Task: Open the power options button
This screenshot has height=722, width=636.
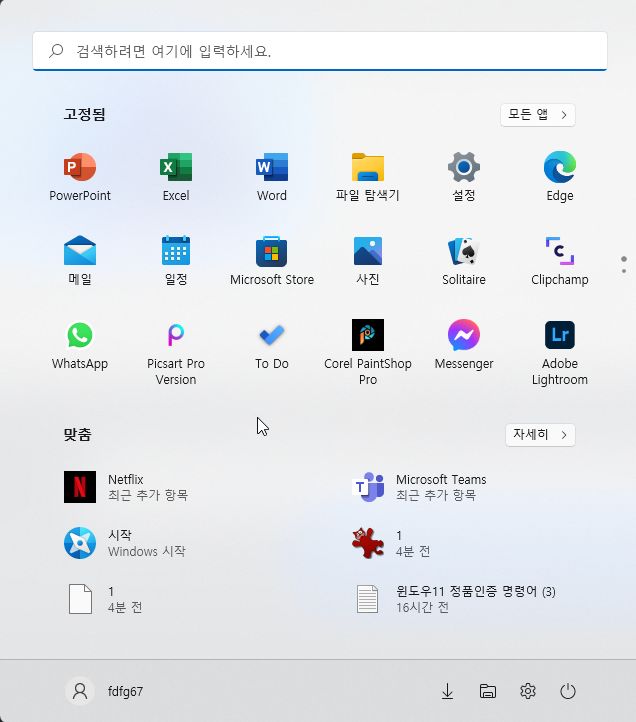Action: point(567,691)
